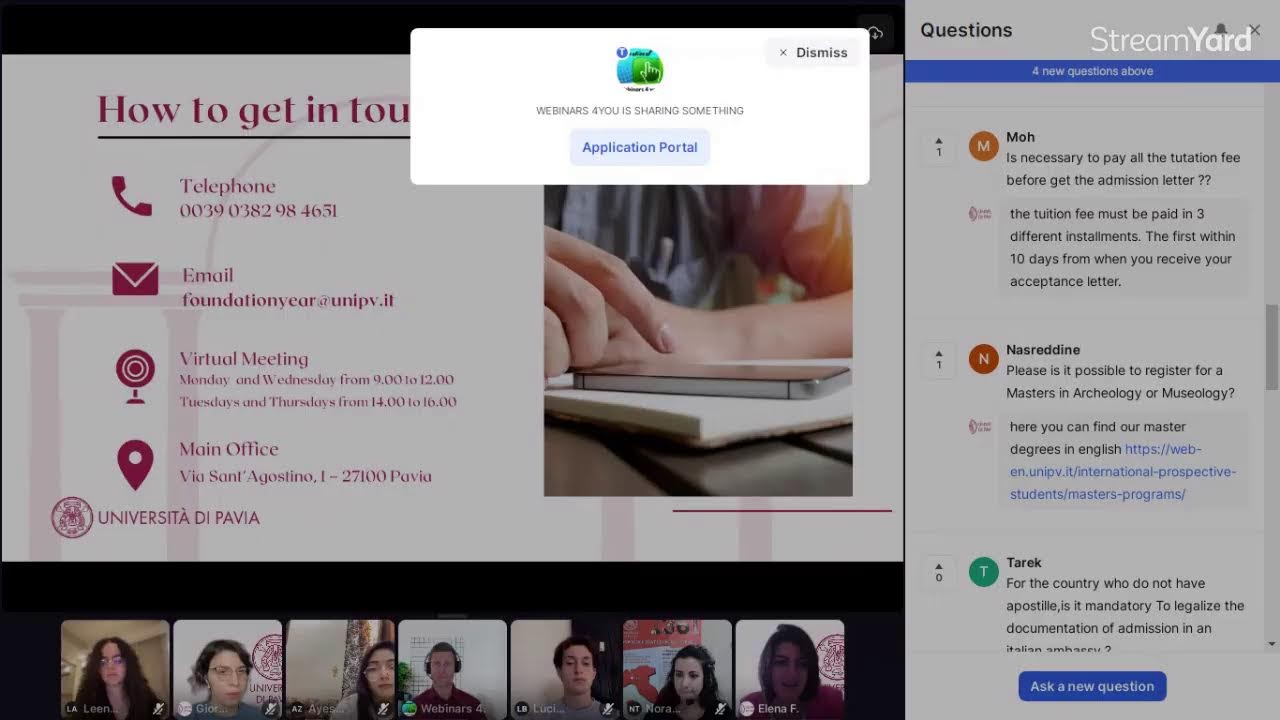The image size is (1280, 720).
Task: Select Ayes's video thumbnail
Action: tap(340, 669)
